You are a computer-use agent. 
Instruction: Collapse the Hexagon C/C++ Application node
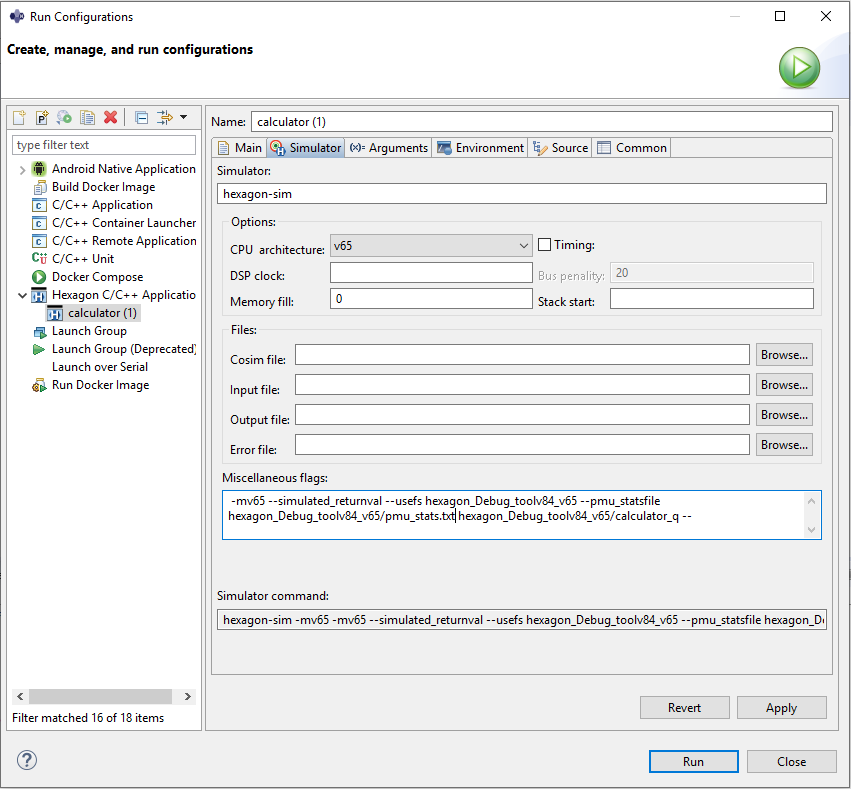click(x=22, y=295)
